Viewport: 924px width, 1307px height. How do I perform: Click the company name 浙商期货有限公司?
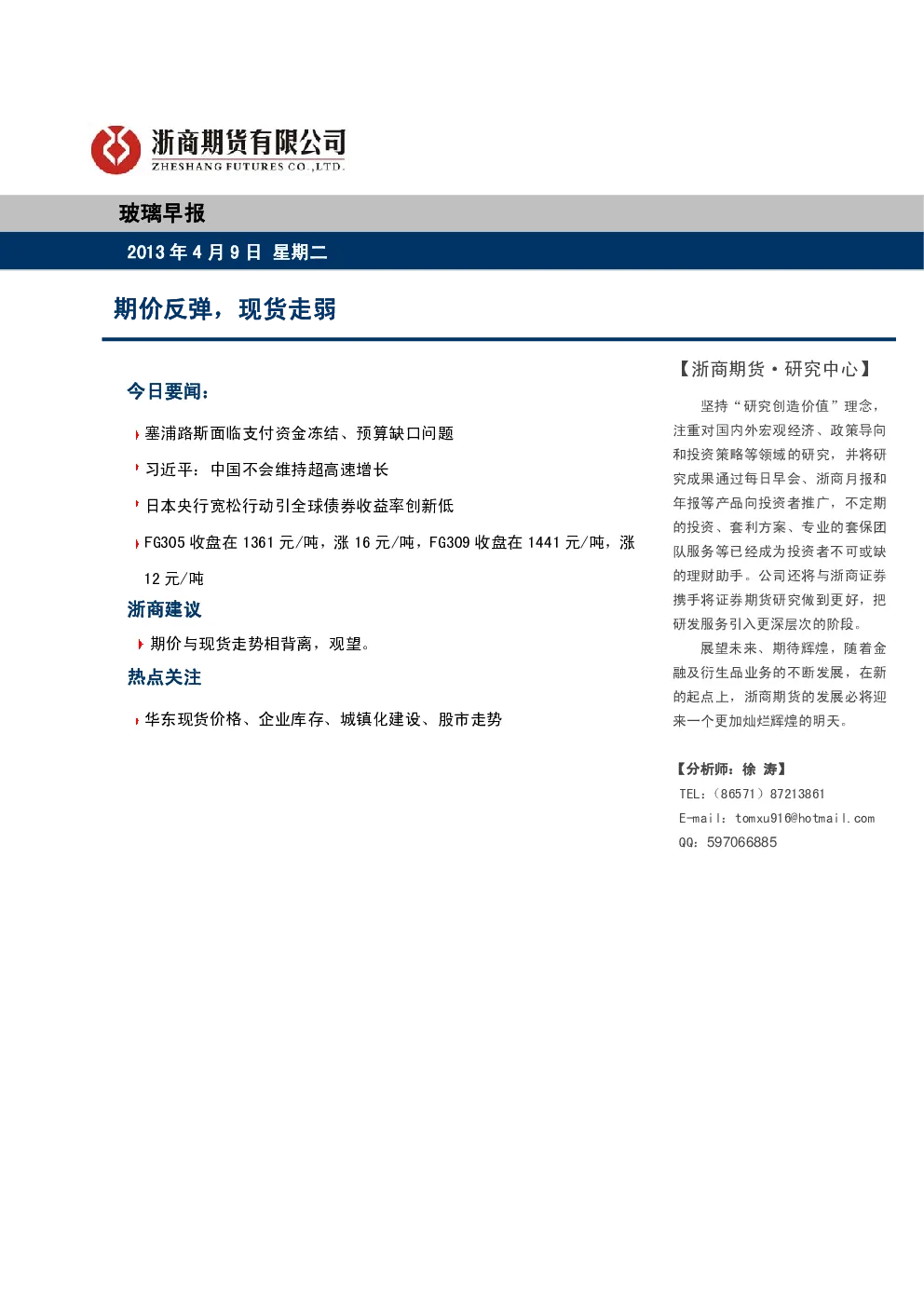[249, 142]
